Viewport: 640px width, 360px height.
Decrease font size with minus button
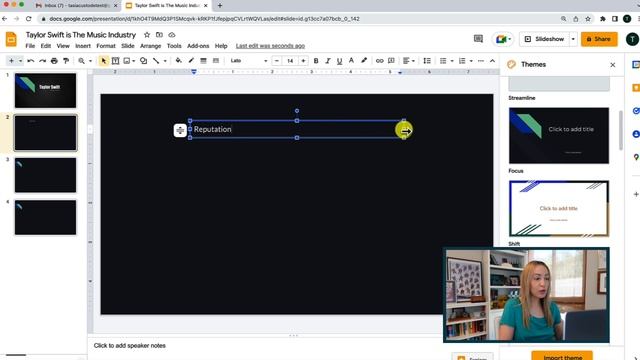(x=277, y=61)
